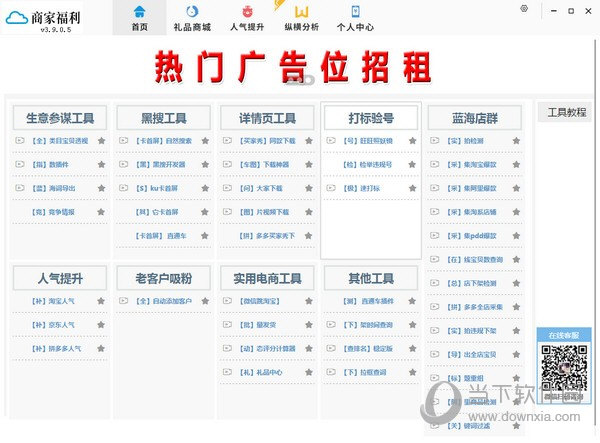Open the 【补】拼多多人气 tool link
The image size is (600, 443).
pos(56,349)
